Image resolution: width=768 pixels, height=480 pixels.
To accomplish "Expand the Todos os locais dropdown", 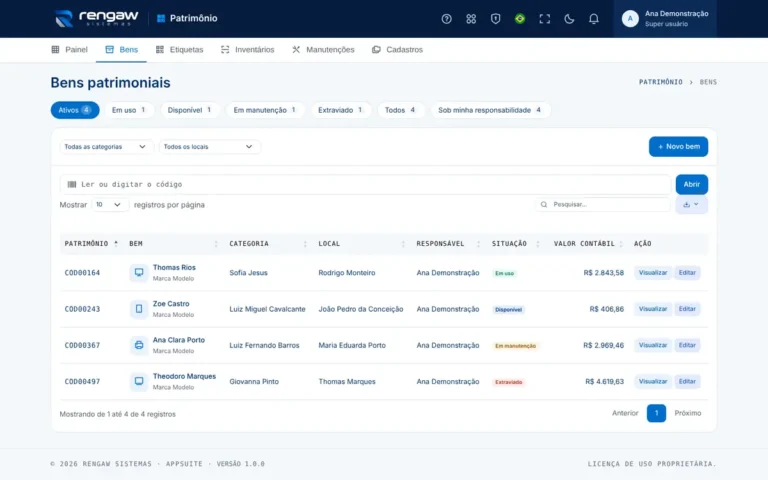I will [x=209, y=146].
